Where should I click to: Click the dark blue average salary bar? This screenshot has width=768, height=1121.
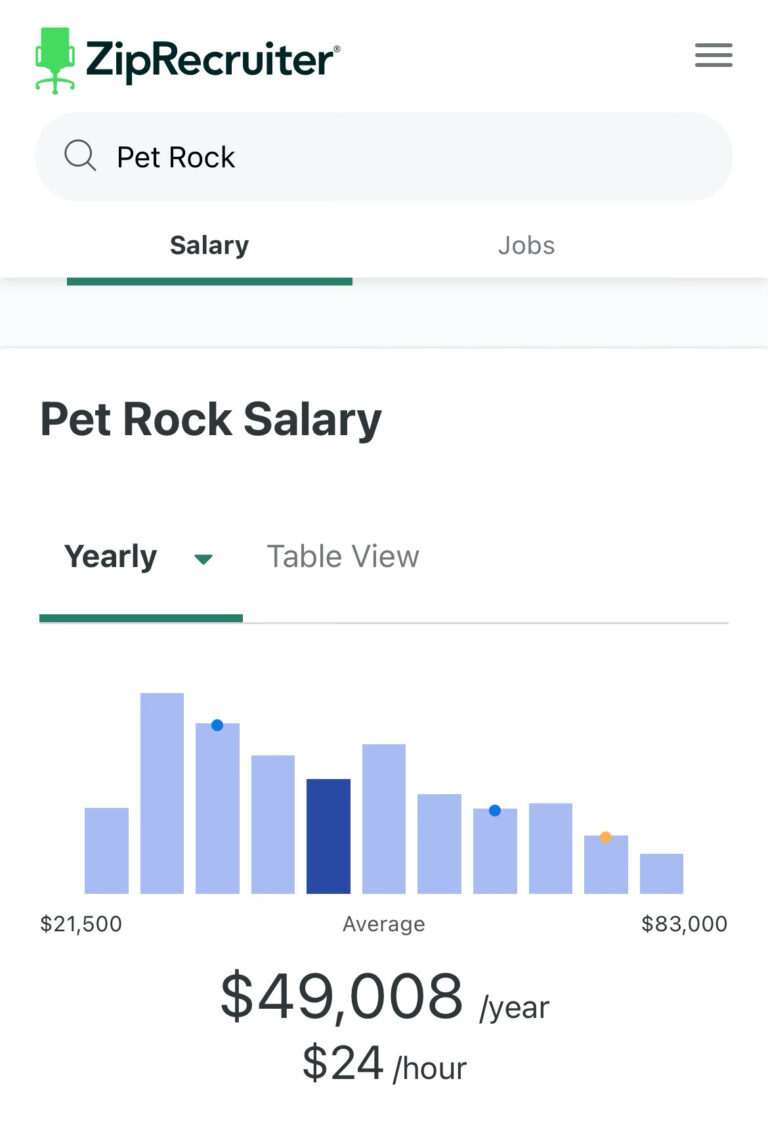[x=328, y=836]
